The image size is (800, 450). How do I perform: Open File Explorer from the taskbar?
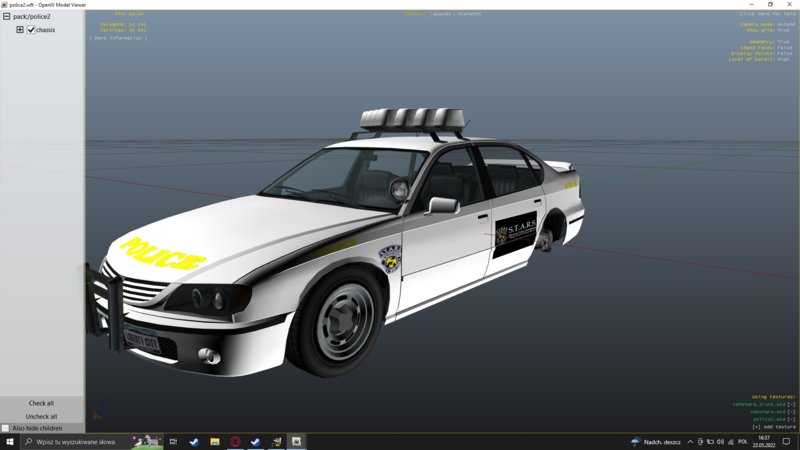tap(215, 441)
